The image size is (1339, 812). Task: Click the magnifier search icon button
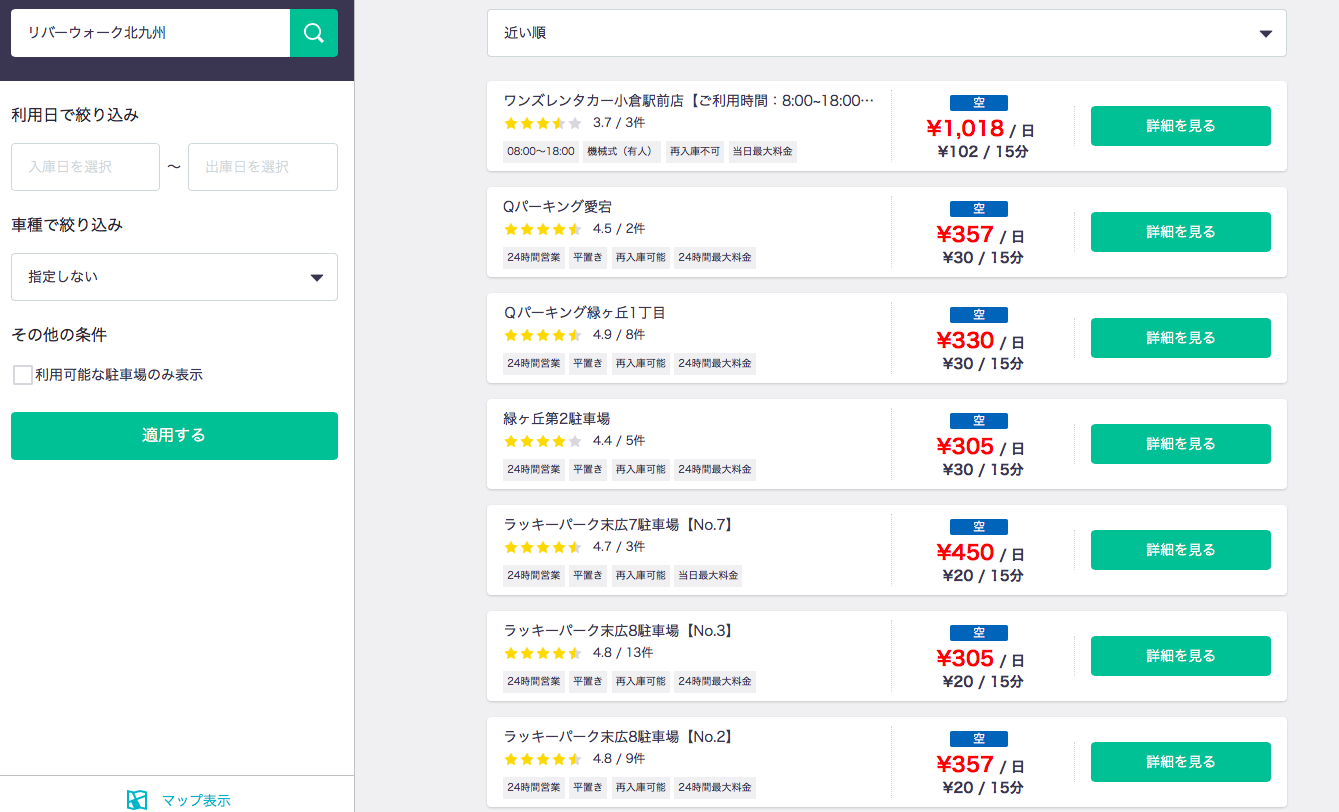(314, 33)
